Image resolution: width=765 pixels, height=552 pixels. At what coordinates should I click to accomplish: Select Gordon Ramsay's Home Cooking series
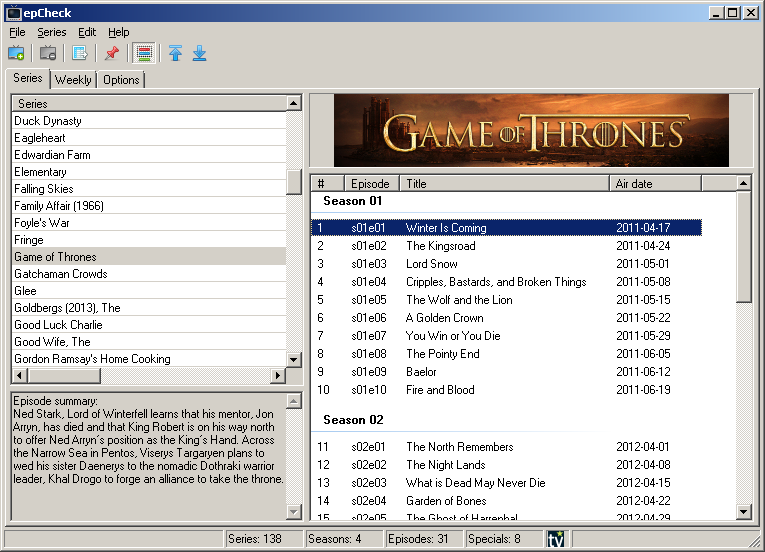(149, 359)
